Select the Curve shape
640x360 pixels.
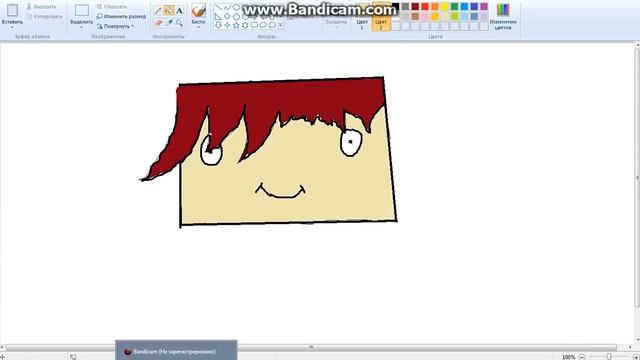(x=227, y=7)
